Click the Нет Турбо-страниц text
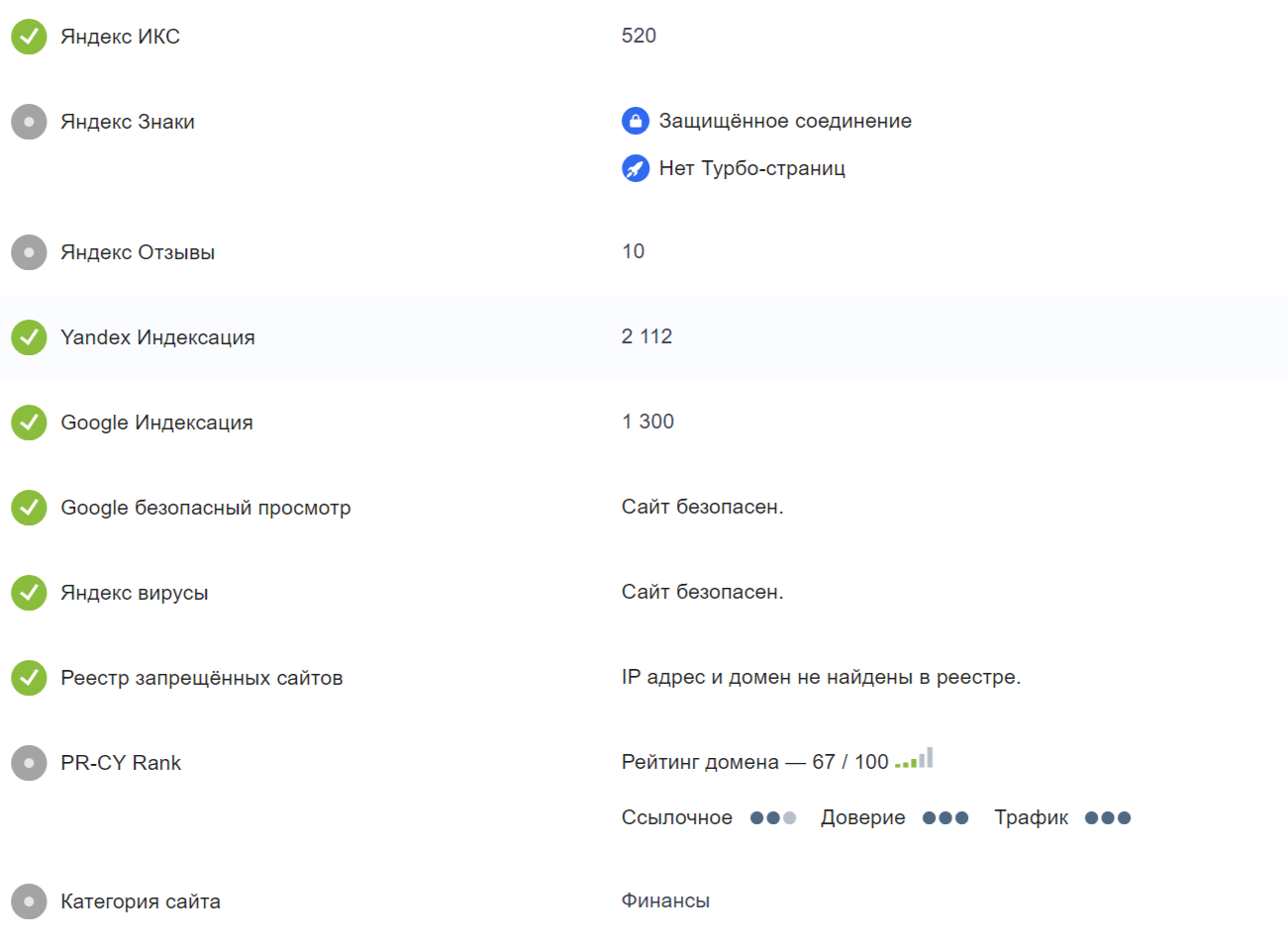Viewport: 1288px width, 946px height. [x=752, y=168]
